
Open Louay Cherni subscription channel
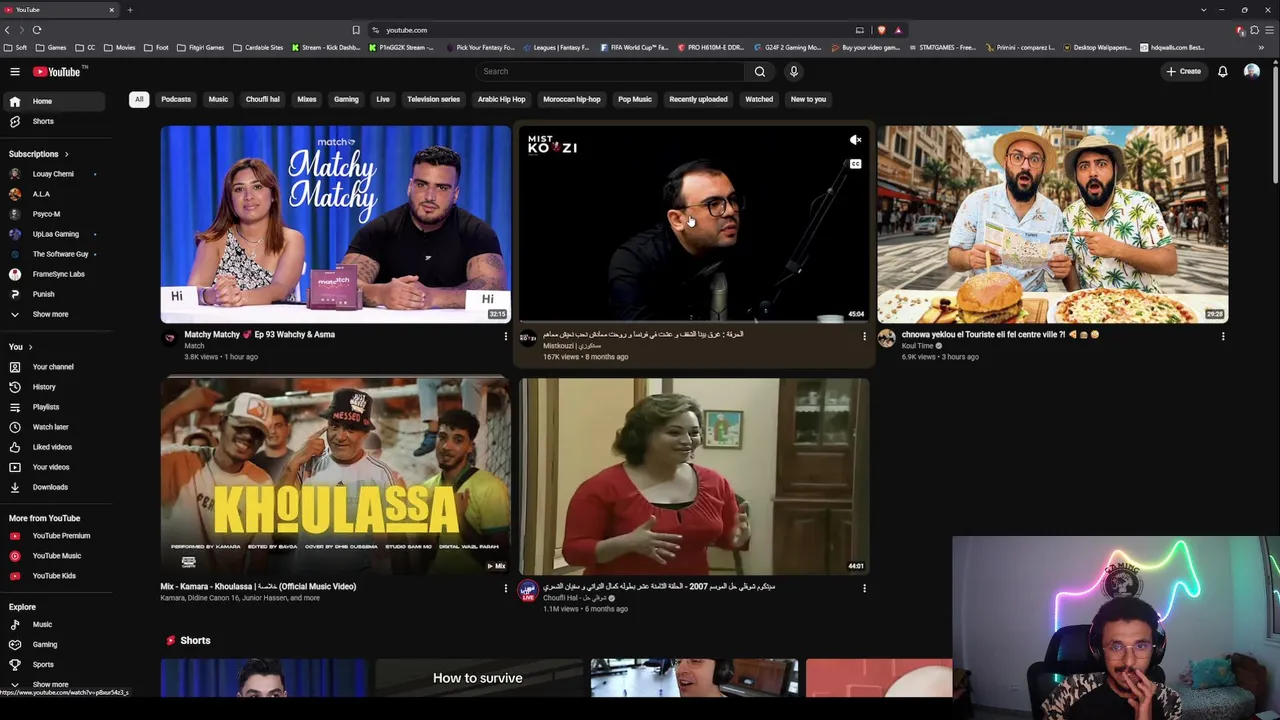pyautogui.click(x=53, y=174)
